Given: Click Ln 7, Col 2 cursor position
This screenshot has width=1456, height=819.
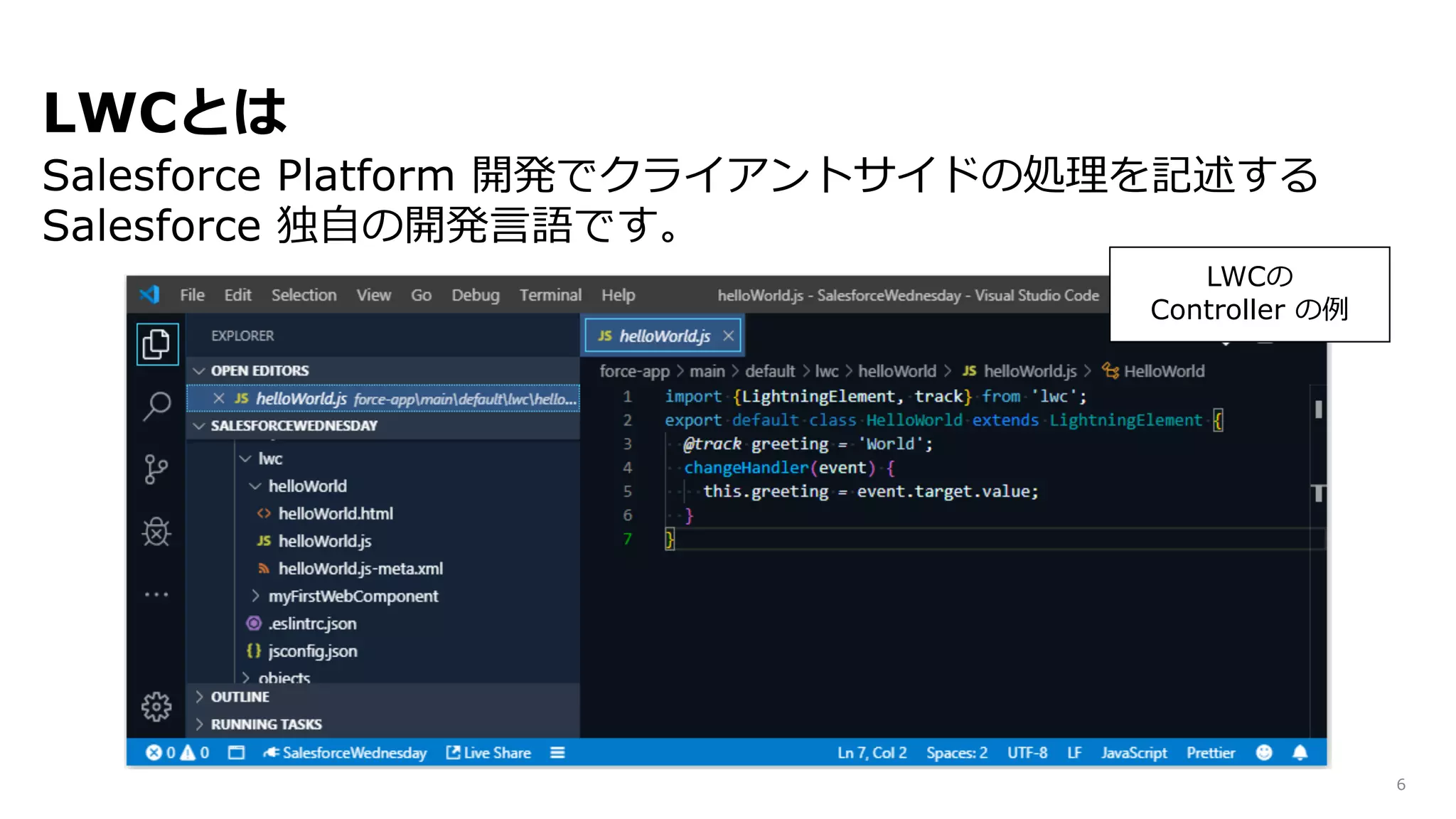Looking at the screenshot, I should click(872, 752).
